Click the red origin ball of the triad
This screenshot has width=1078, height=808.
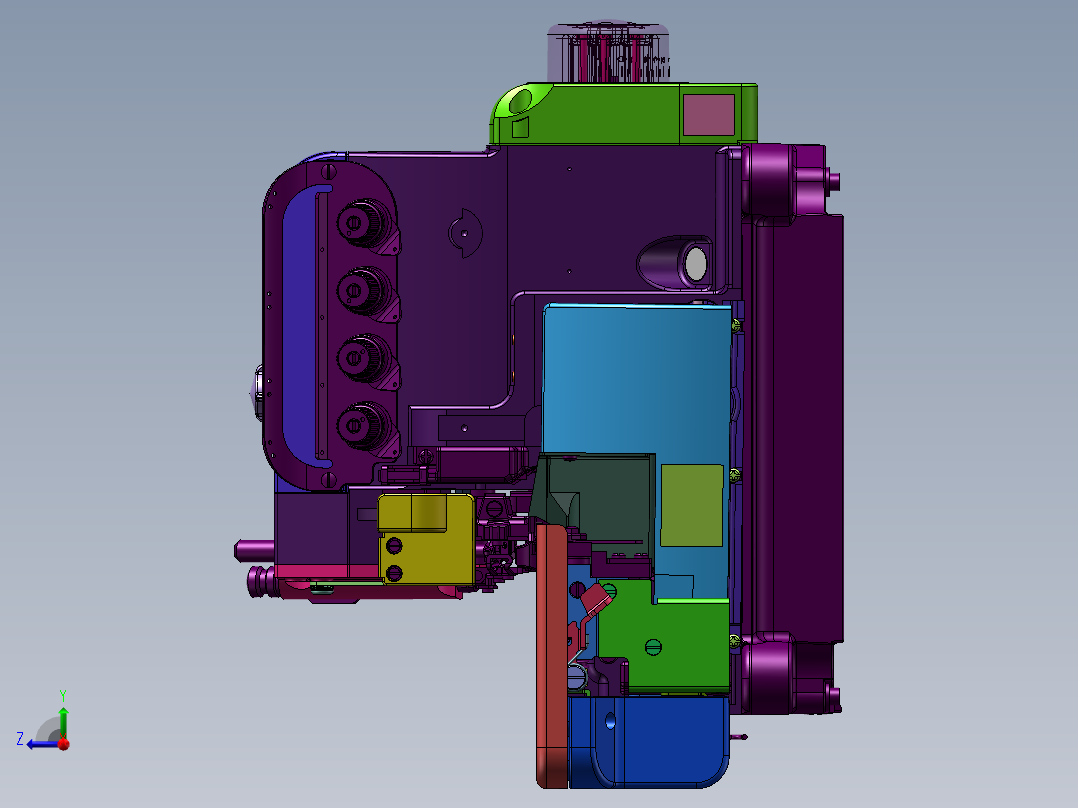[x=64, y=744]
